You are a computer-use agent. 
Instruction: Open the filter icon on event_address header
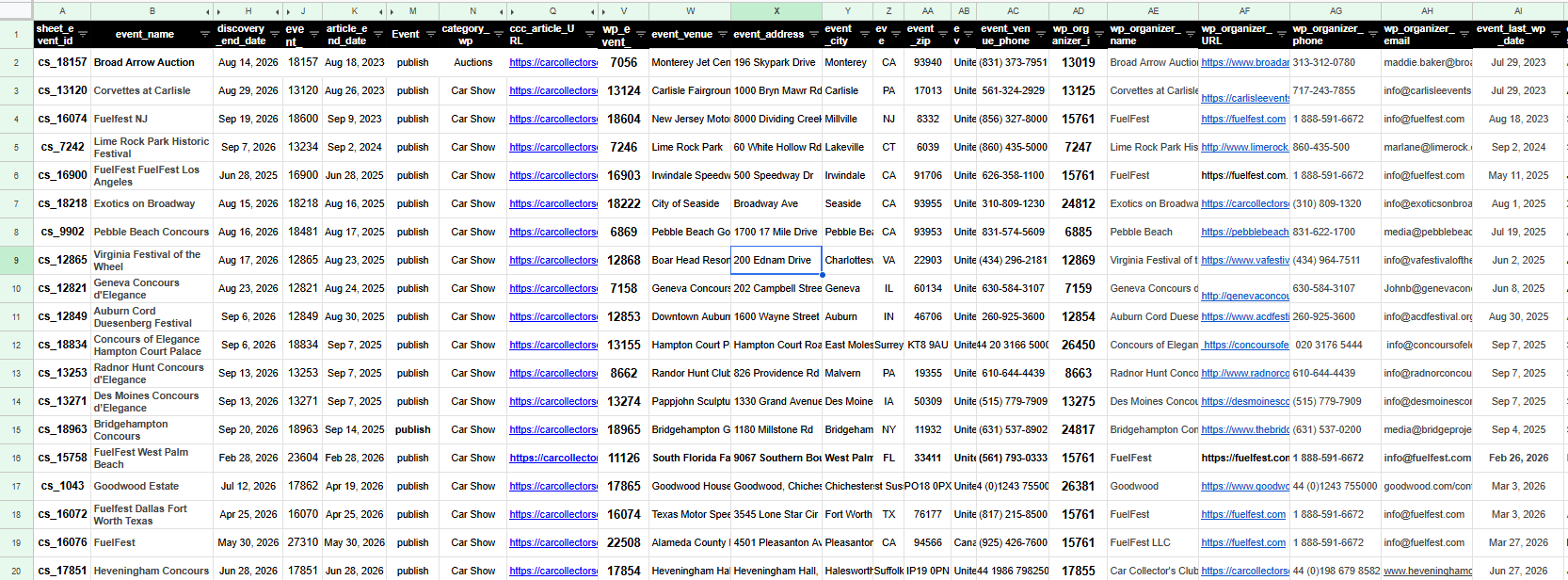814,34
